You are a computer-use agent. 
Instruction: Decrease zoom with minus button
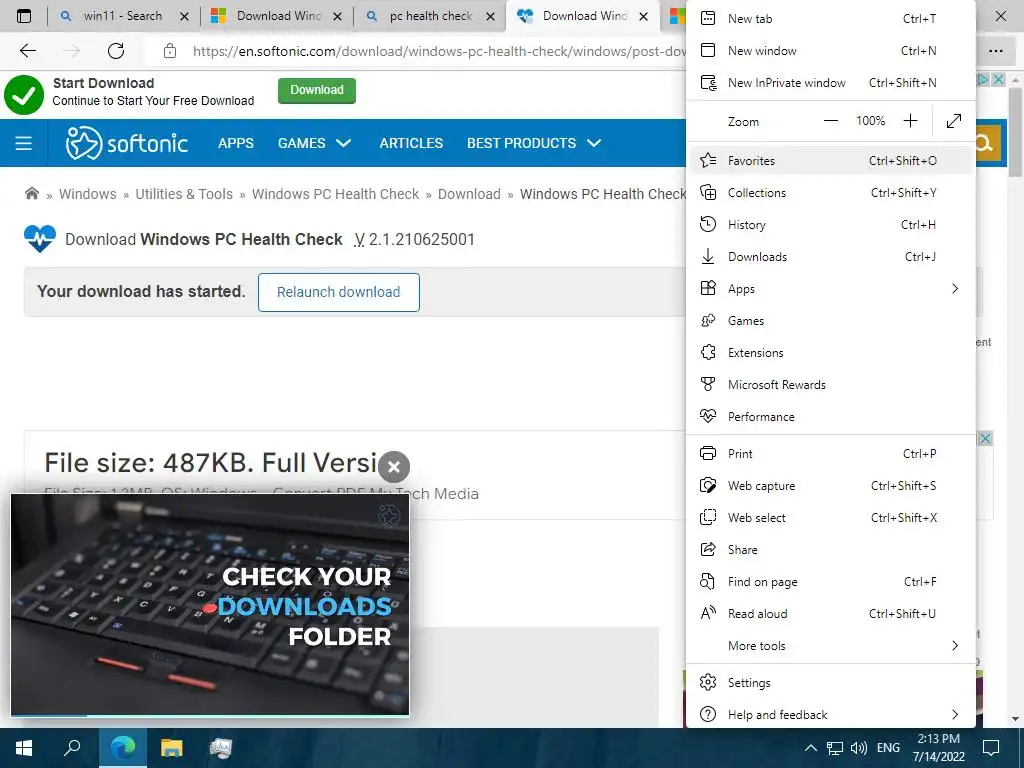click(x=831, y=121)
